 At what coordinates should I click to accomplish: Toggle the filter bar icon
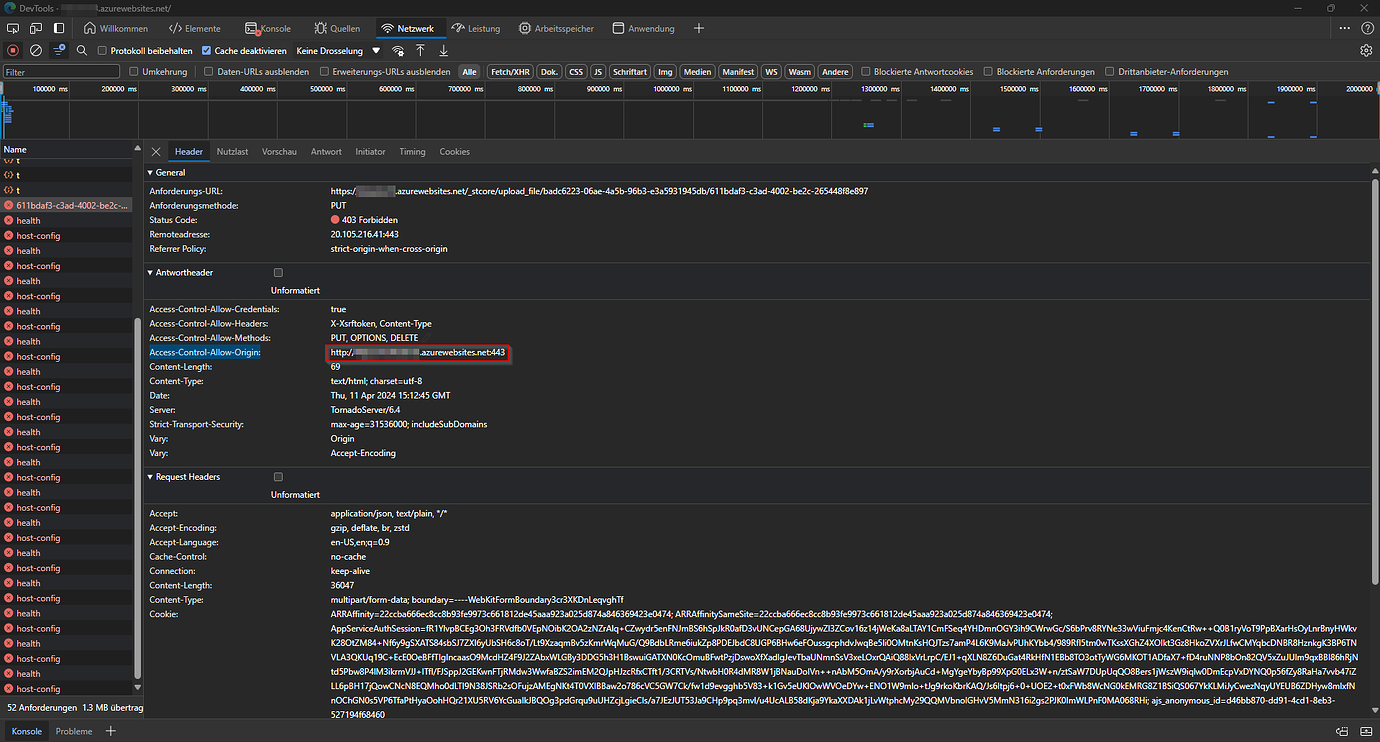point(59,50)
